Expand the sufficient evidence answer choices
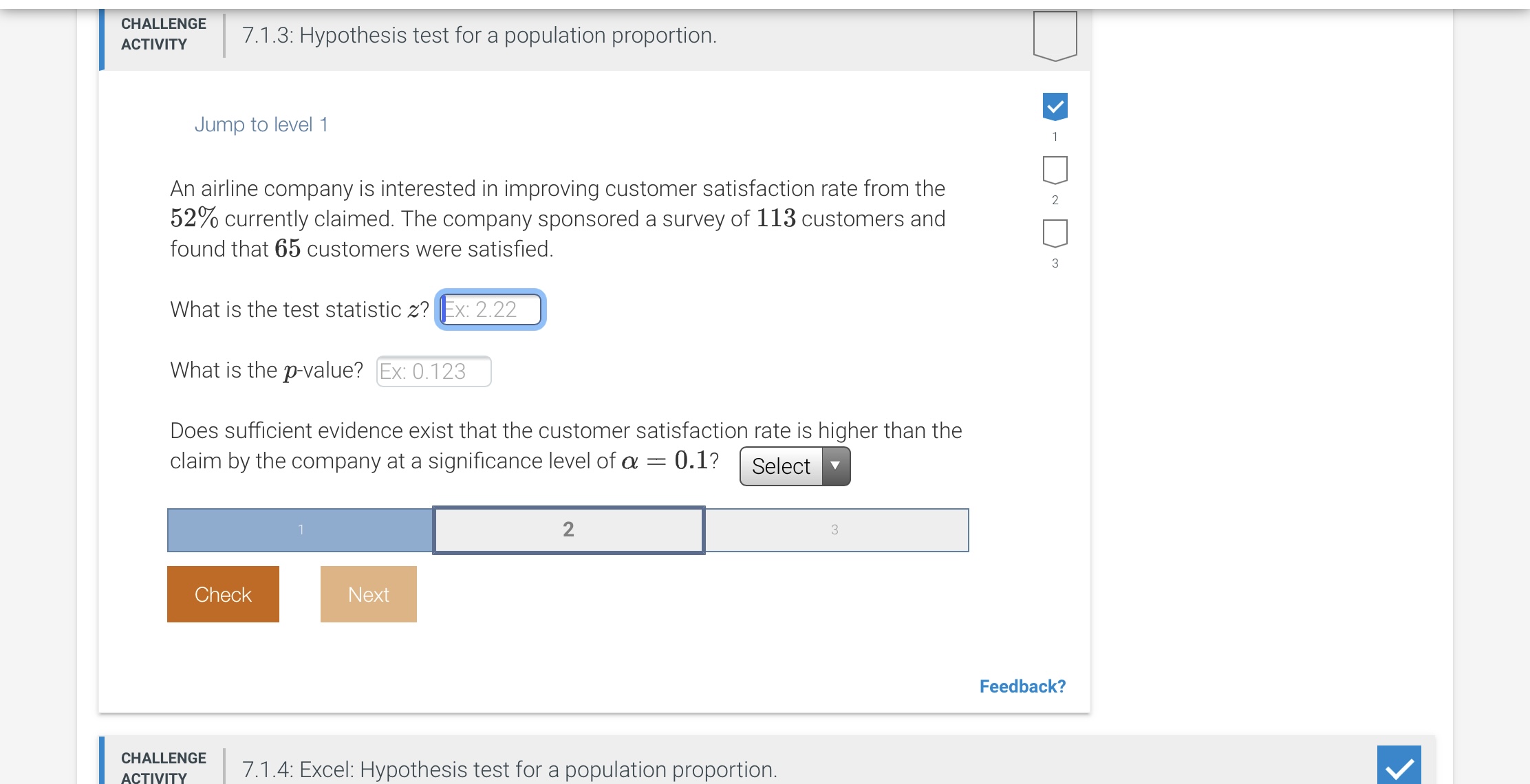1530x784 pixels. click(793, 466)
